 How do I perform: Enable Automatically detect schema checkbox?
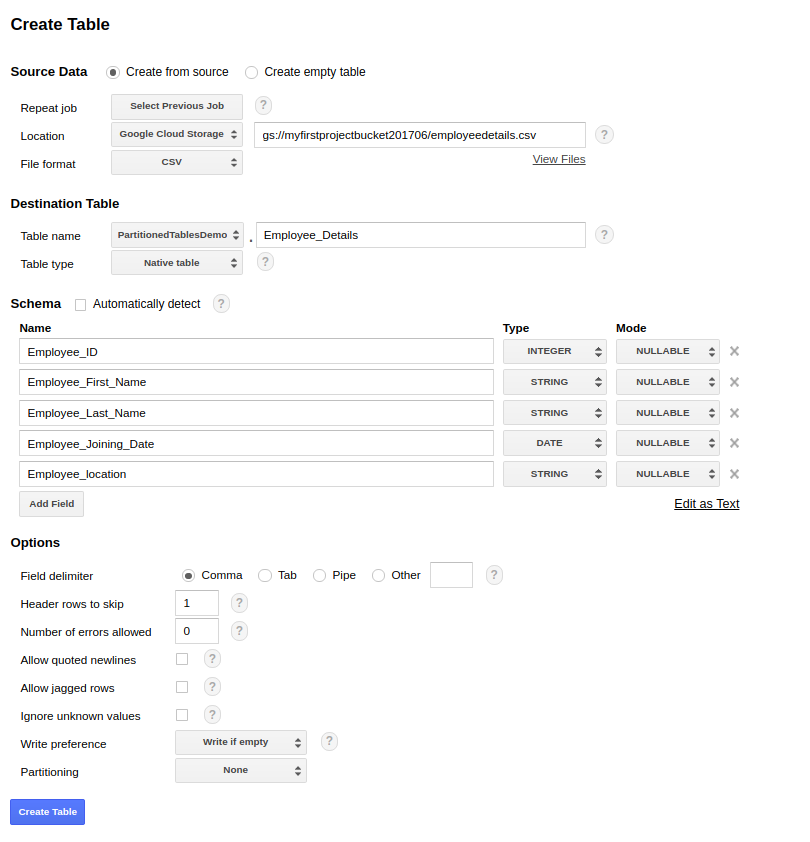pos(81,305)
